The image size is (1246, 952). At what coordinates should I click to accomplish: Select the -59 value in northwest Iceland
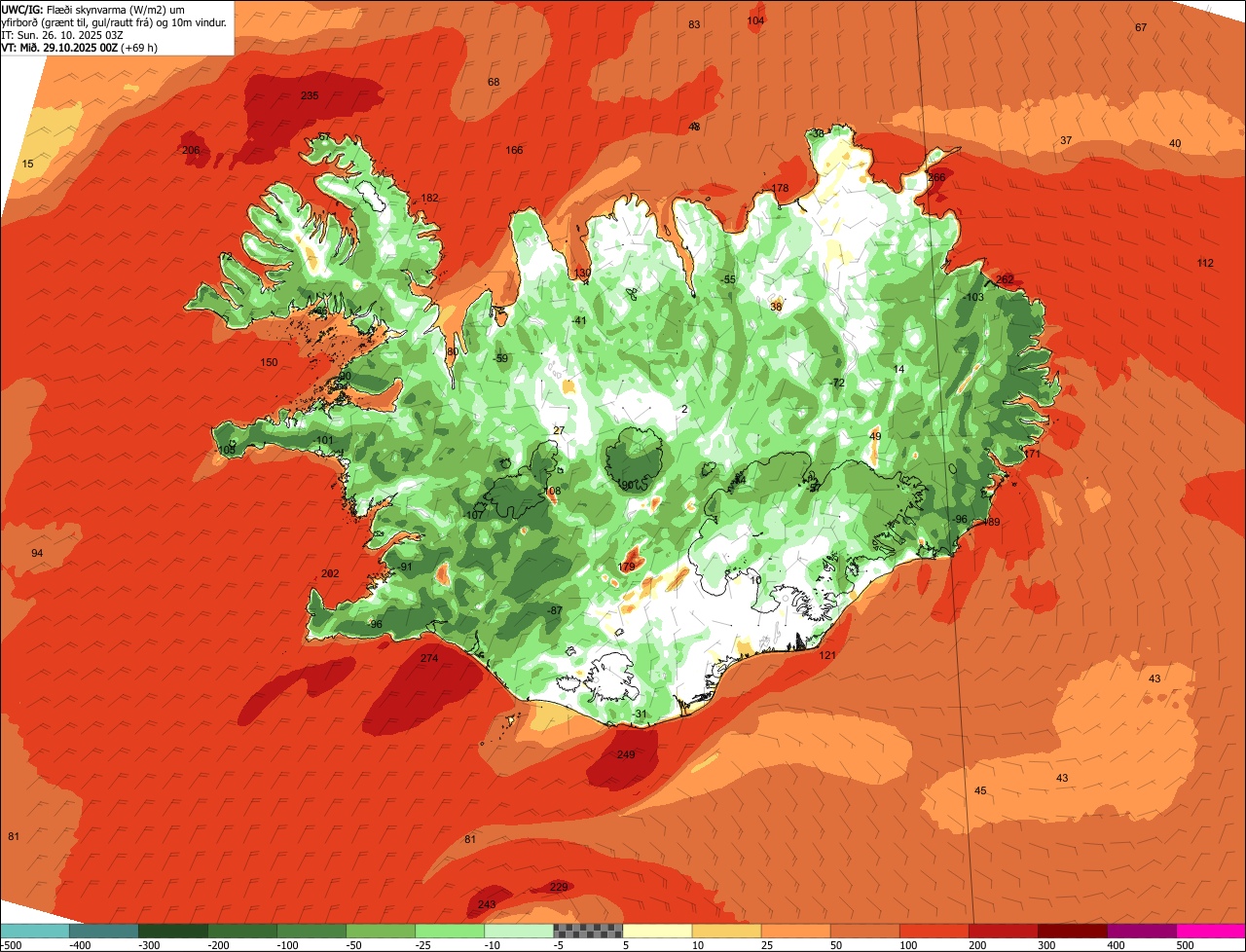[500, 358]
